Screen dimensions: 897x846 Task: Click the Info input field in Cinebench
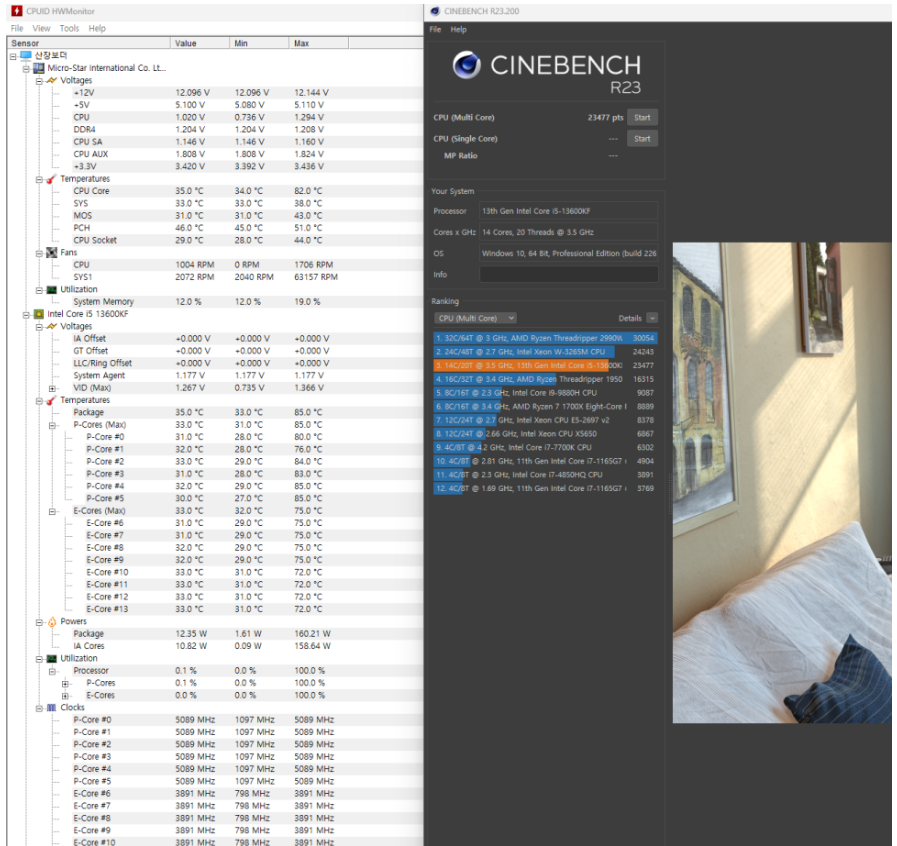click(568, 275)
